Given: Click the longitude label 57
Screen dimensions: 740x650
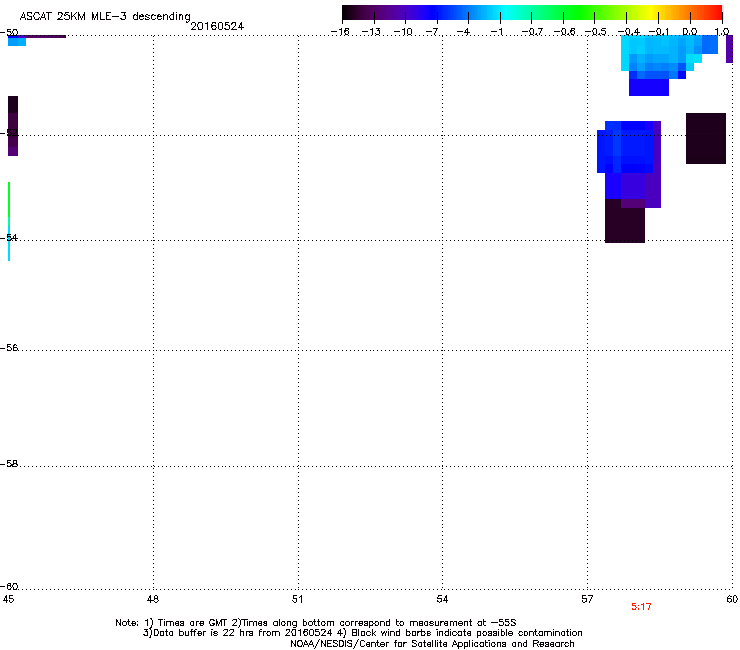Looking at the screenshot, I should [x=587, y=599].
